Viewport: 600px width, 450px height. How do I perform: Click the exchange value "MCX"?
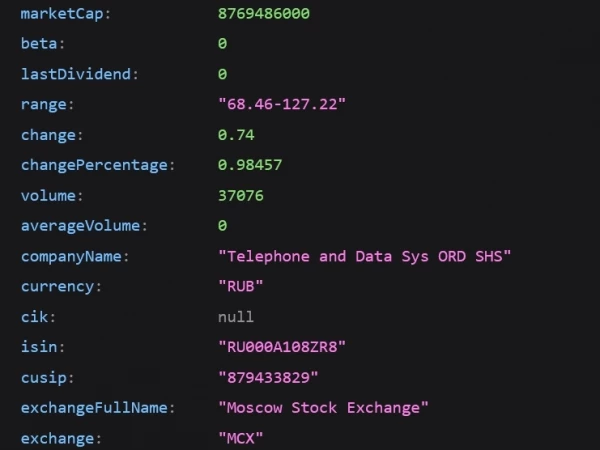tap(240, 438)
